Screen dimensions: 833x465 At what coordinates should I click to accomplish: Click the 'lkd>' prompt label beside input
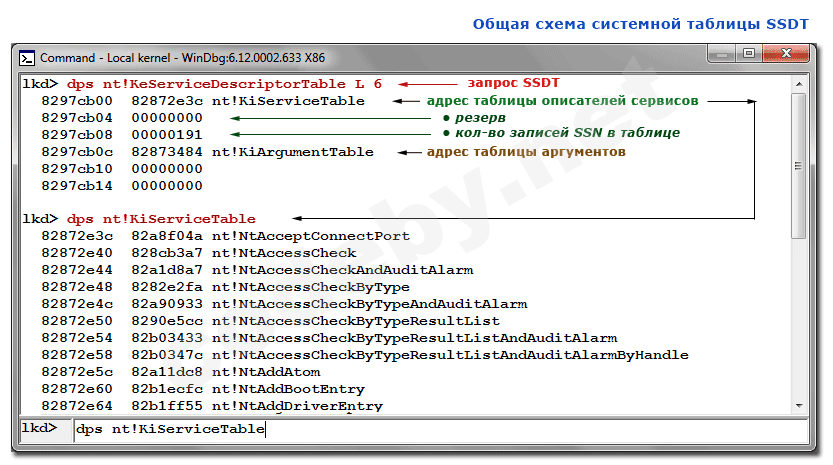click(x=39, y=428)
